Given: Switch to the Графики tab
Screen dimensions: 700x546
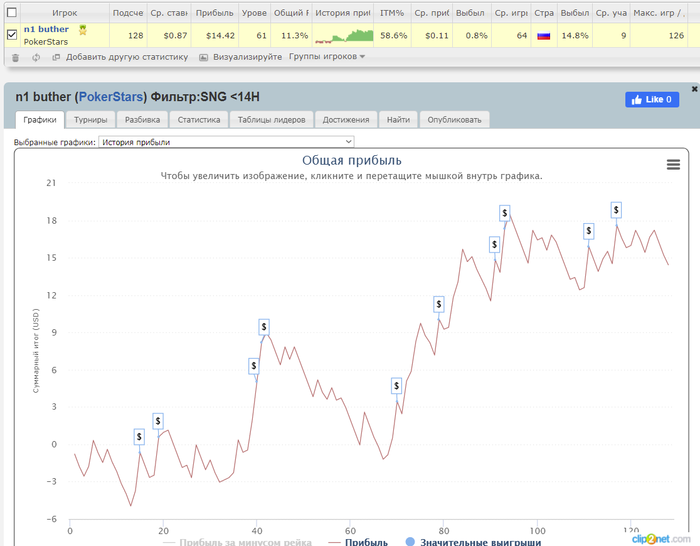Looking at the screenshot, I should 40,120.
